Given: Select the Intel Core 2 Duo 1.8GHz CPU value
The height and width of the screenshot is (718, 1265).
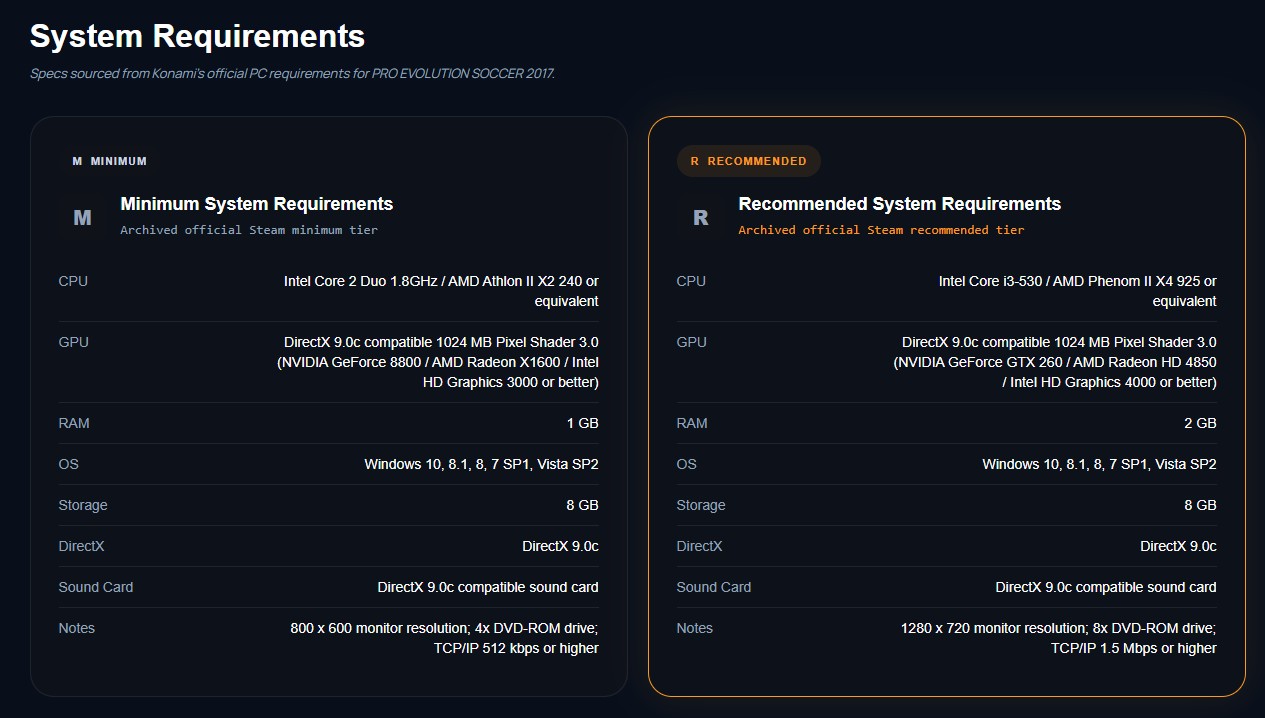Looking at the screenshot, I should pos(441,291).
